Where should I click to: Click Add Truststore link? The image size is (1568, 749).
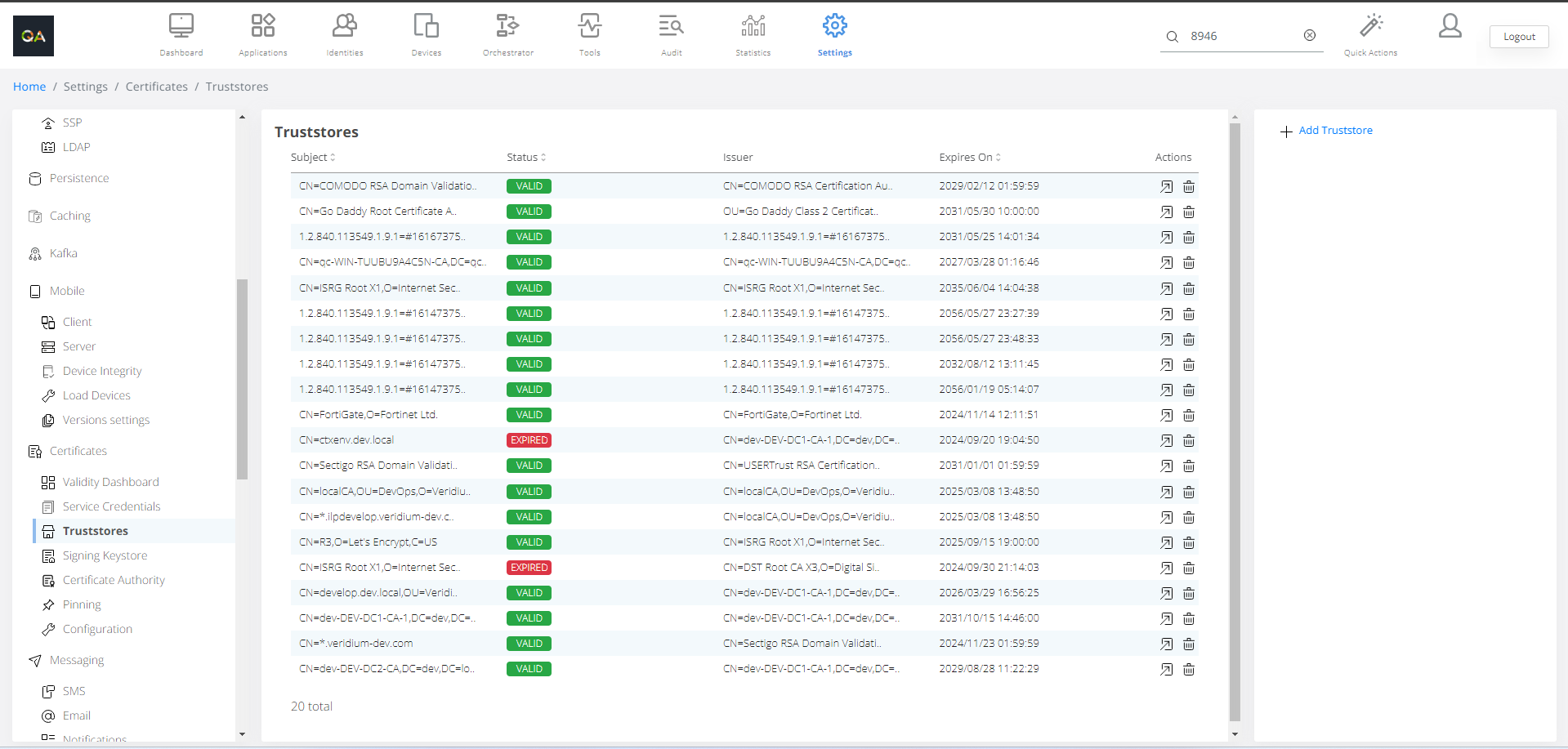[1334, 131]
